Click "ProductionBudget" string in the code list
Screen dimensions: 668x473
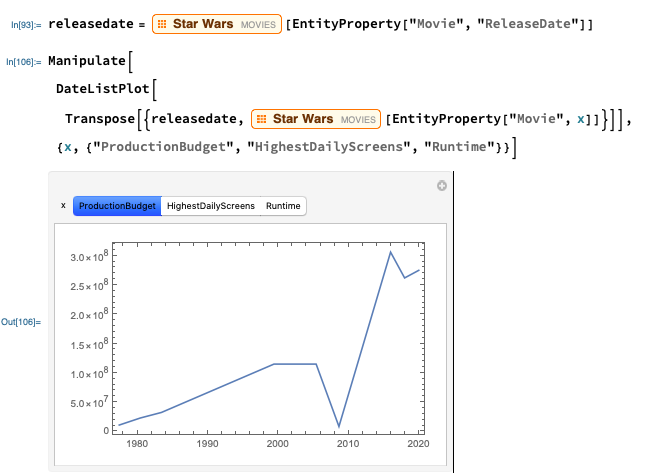[165, 147]
